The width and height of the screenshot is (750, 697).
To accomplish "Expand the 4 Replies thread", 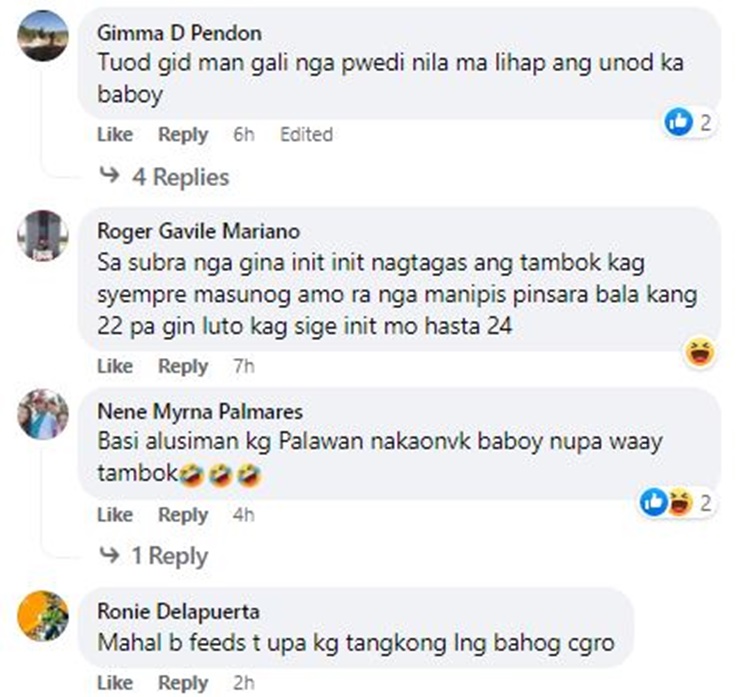I will [x=181, y=177].
